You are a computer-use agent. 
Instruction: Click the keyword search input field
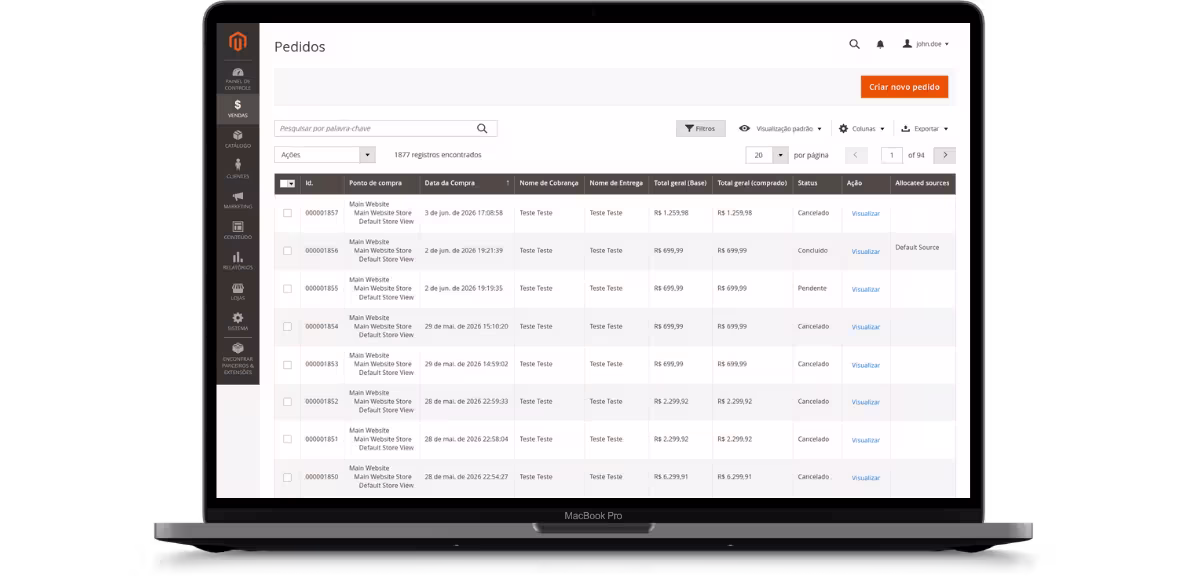pos(374,128)
